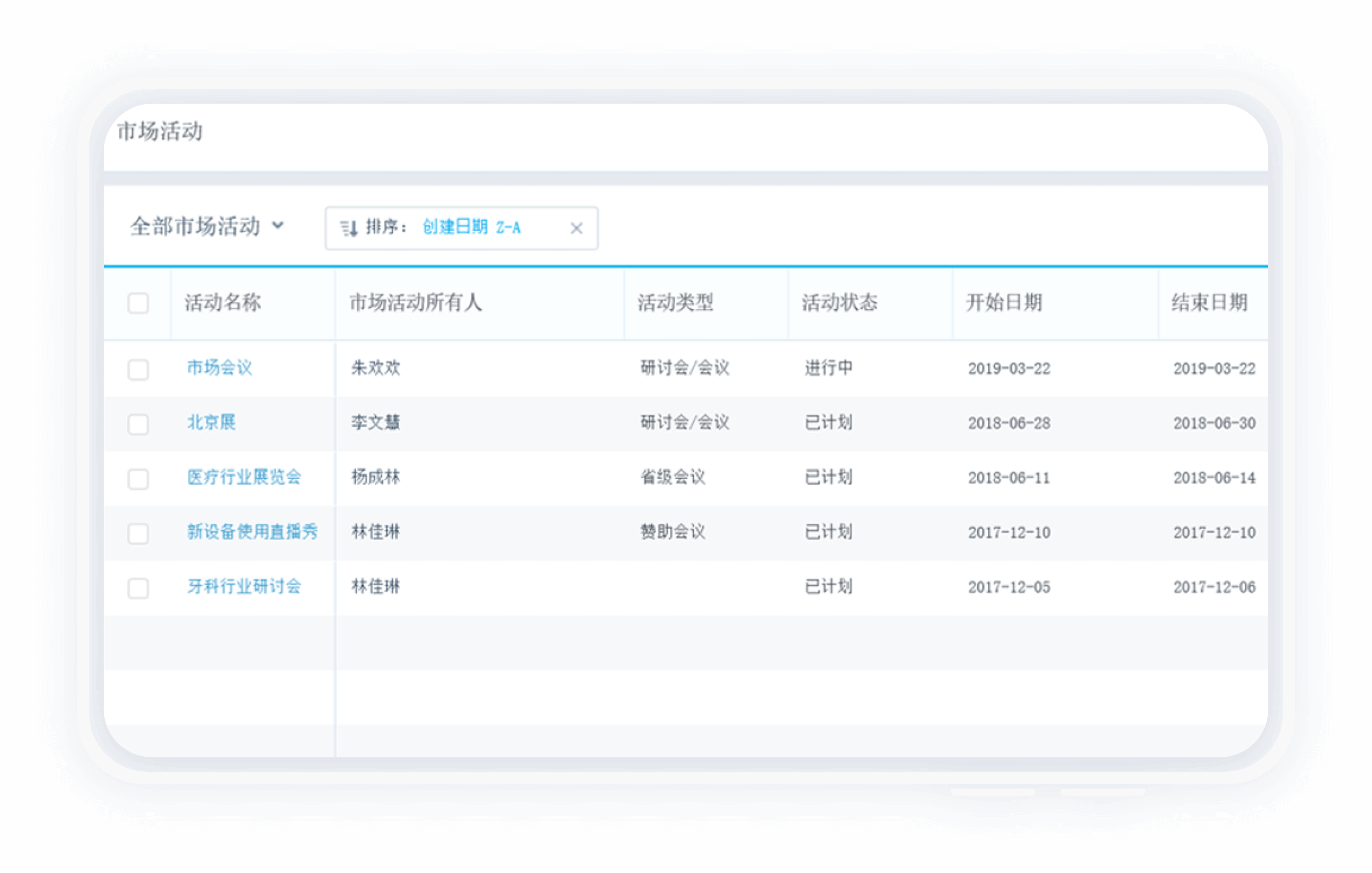Screen dimensions: 1372x873
Task: Open the 新设备使用直播秀 record
Action: coord(252,532)
